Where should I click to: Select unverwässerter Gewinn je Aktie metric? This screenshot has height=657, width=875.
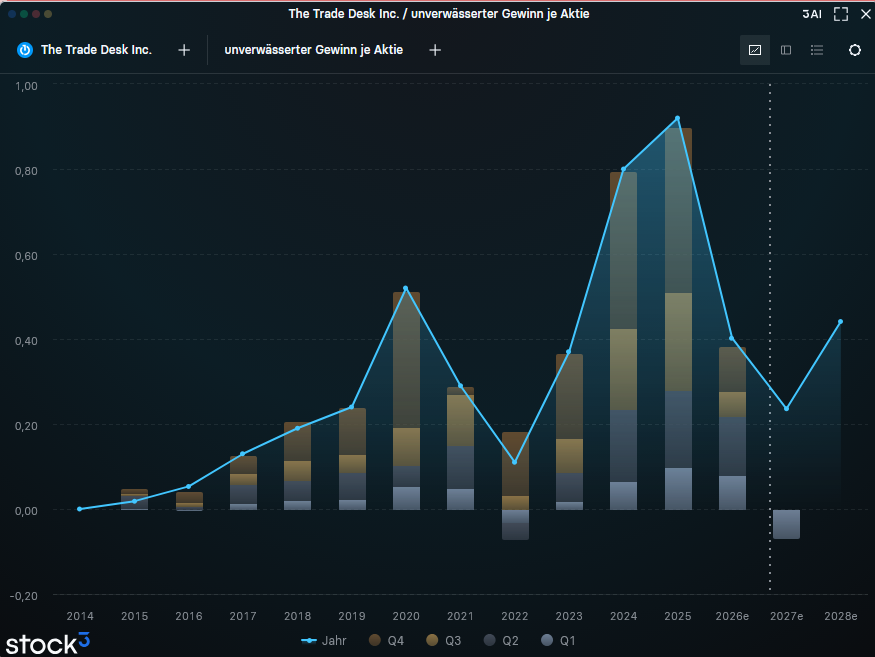[x=314, y=50]
